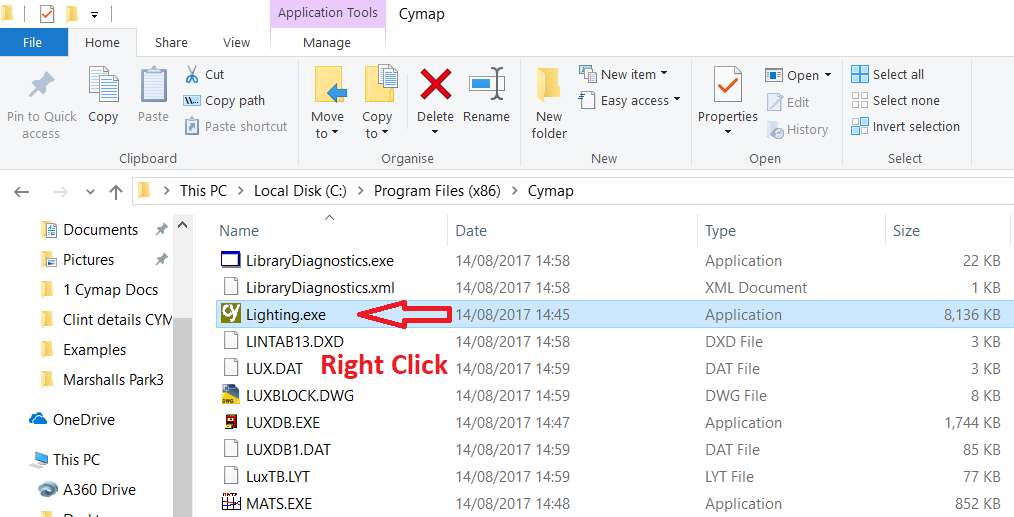Cut the selected file
This screenshot has width=1014, height=517.
click(x=204, y=74)
